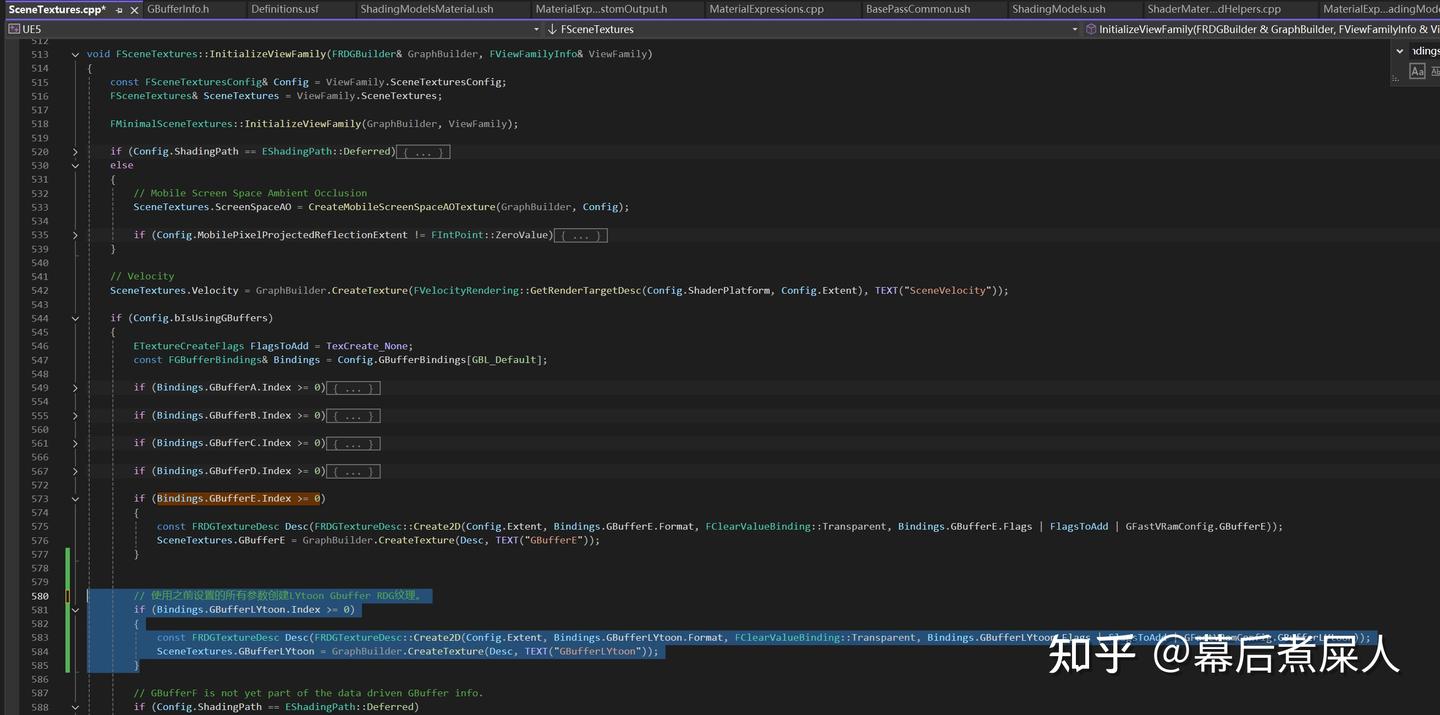The height and width of the screenshot is (715, 1440).
Task: Click the X on the SceneTextures.cpp tab
Action: [134, 10]
